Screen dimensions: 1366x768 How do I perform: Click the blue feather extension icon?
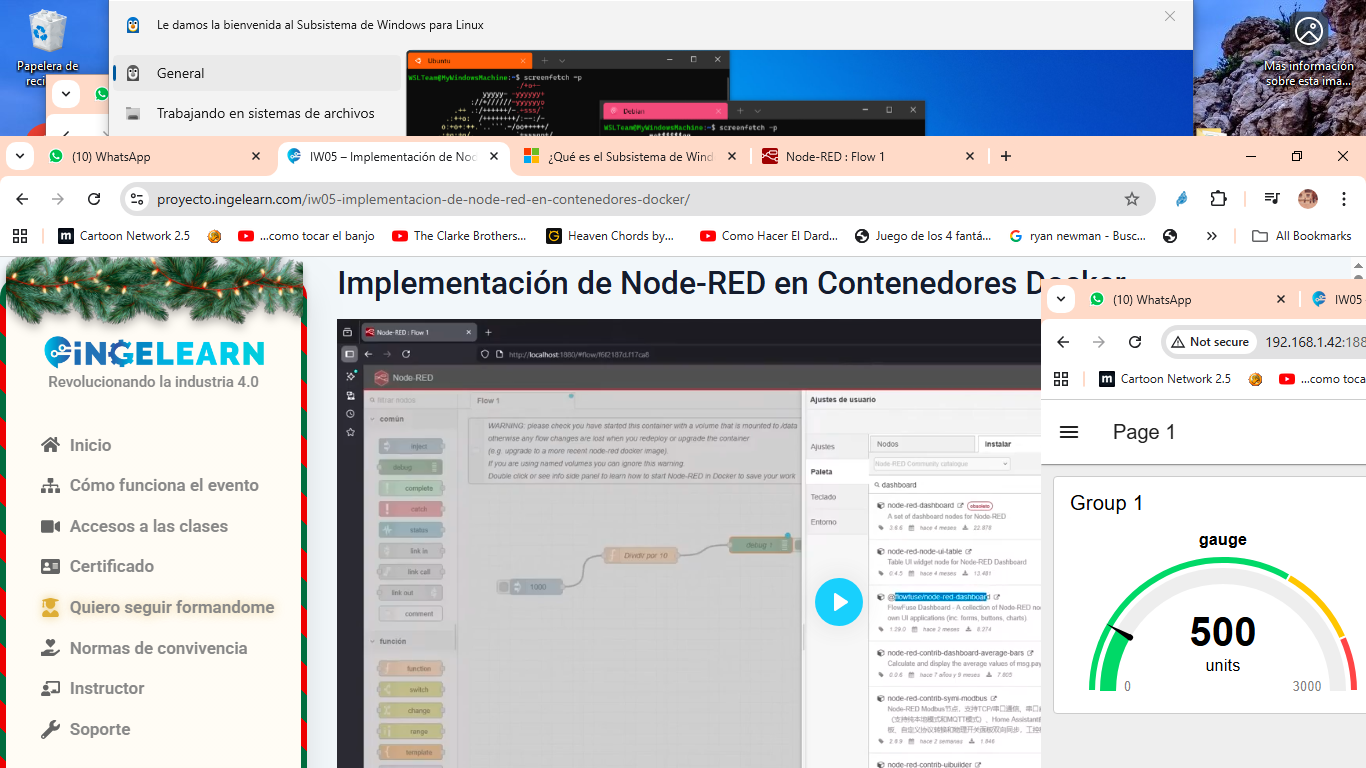(1182, 199)
